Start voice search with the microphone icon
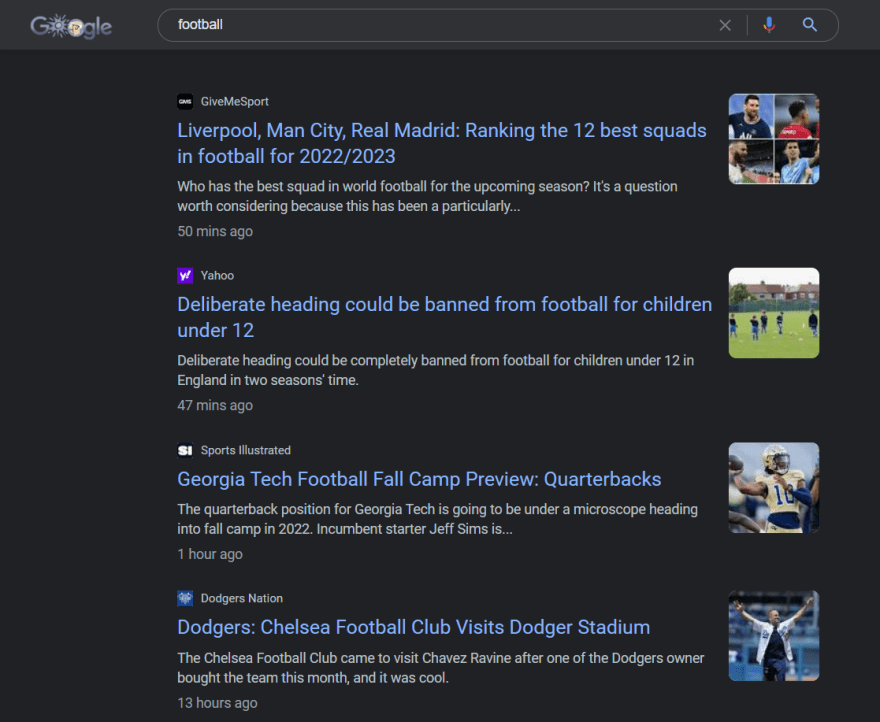 769,25
